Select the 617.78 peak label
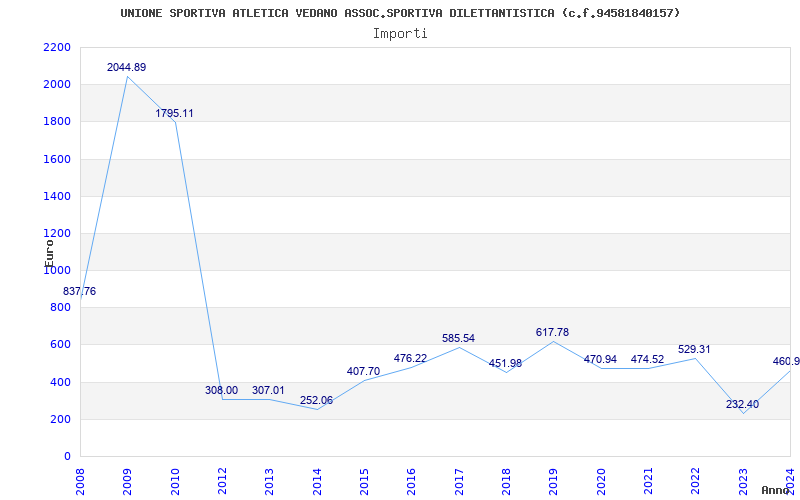This screenshot has height=500, width=800. [x=552, y=332]
